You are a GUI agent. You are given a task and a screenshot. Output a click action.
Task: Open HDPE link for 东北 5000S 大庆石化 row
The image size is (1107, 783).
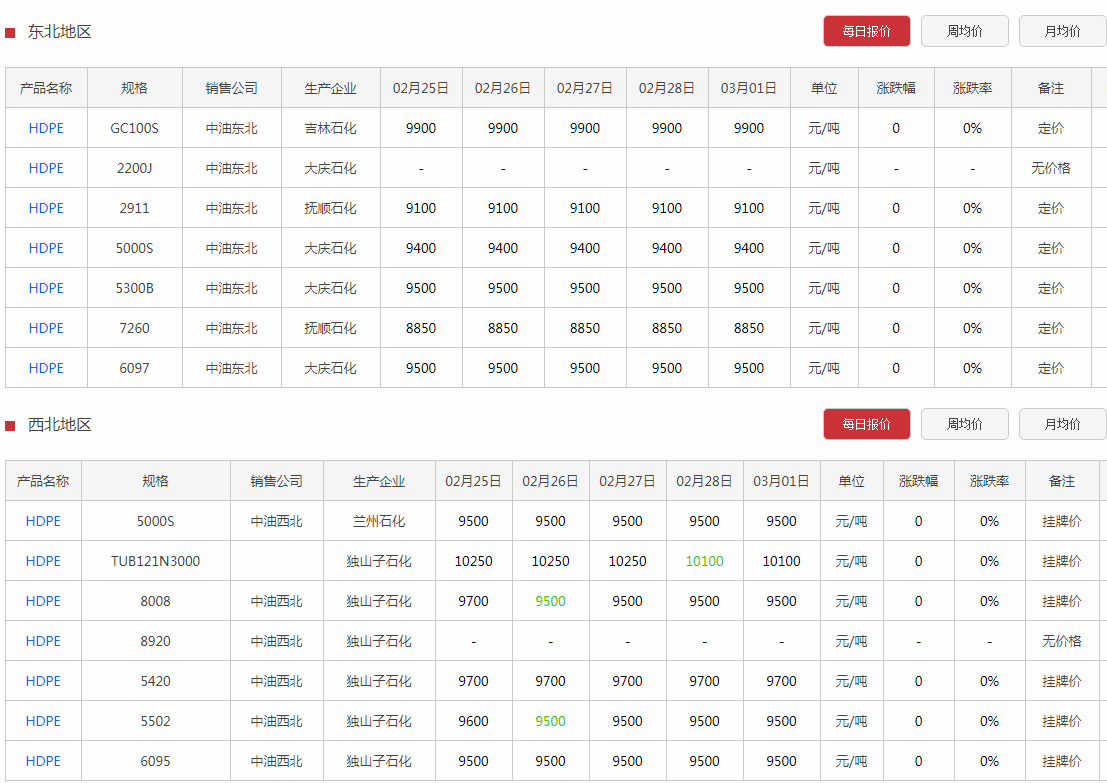pyautogui.click(x=46, y=249)
